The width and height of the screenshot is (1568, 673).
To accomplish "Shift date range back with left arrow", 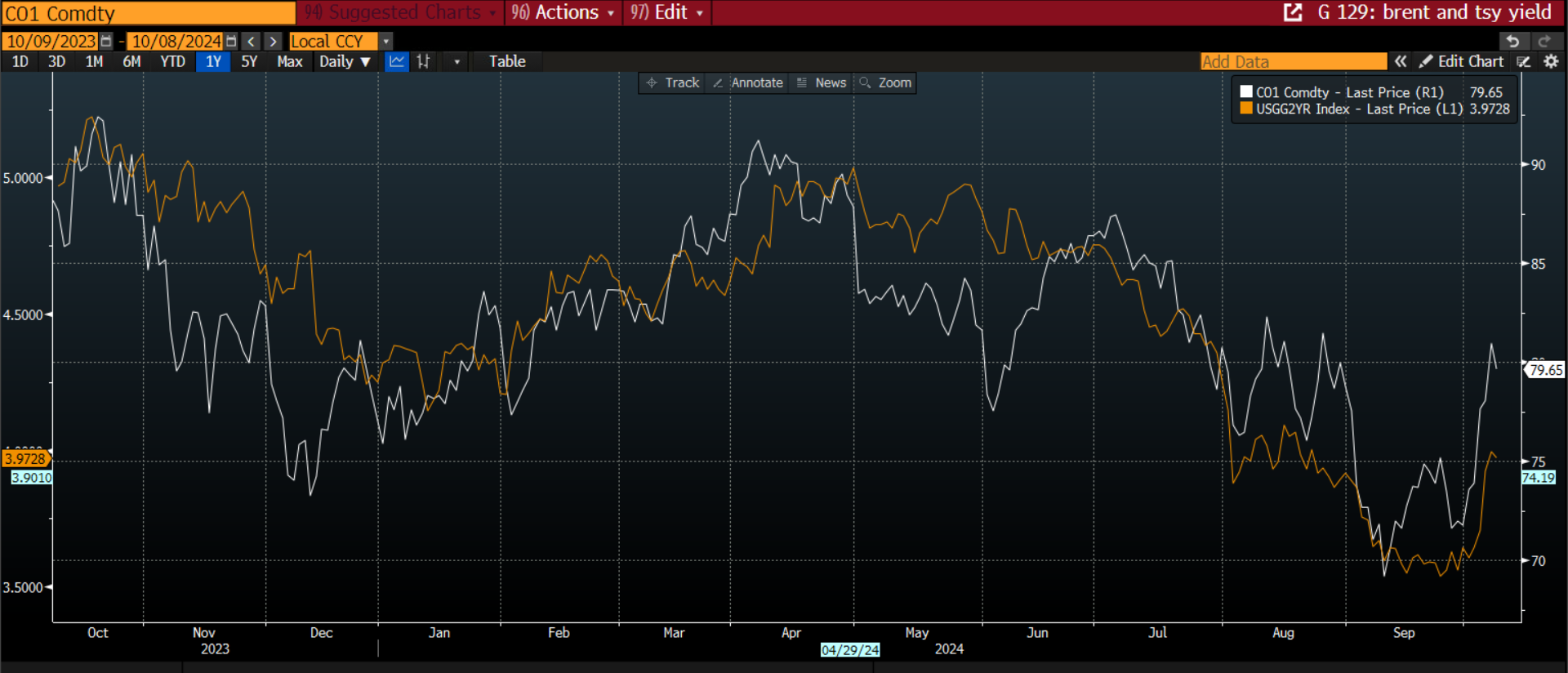I will pyautogui.click(x=252, y=41).
